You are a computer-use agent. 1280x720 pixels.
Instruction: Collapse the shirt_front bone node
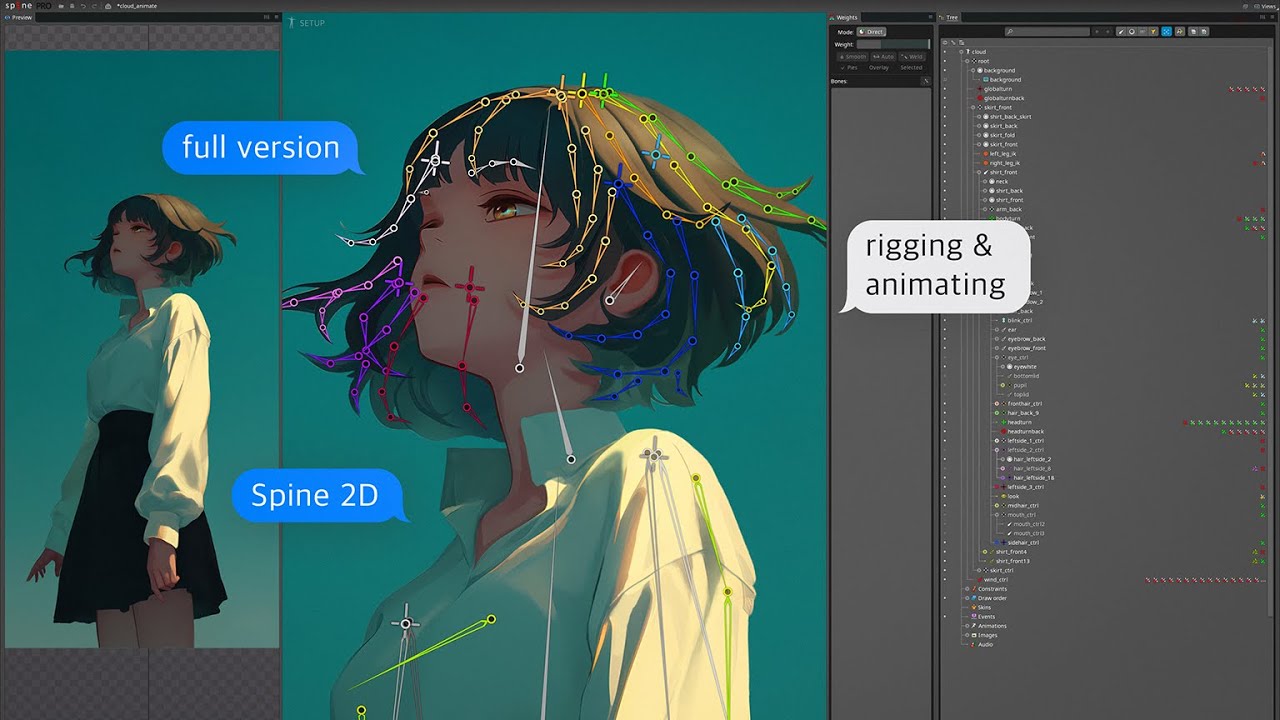point(979,172)
